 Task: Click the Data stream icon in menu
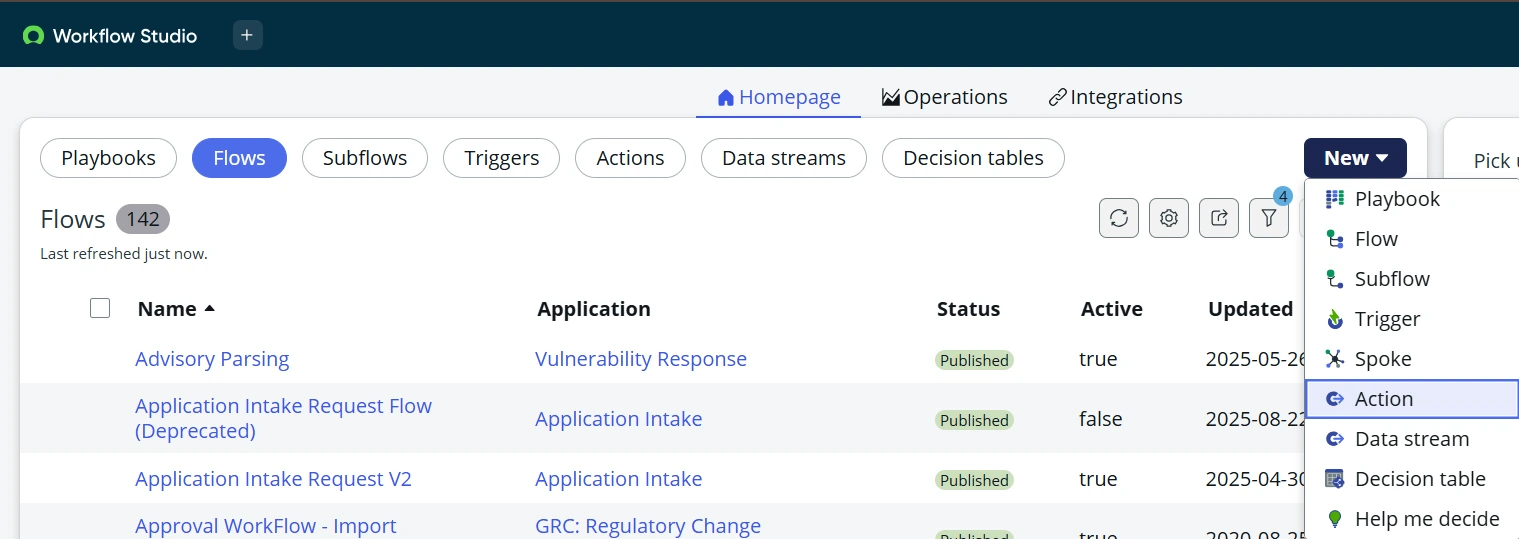point(1335,439)
